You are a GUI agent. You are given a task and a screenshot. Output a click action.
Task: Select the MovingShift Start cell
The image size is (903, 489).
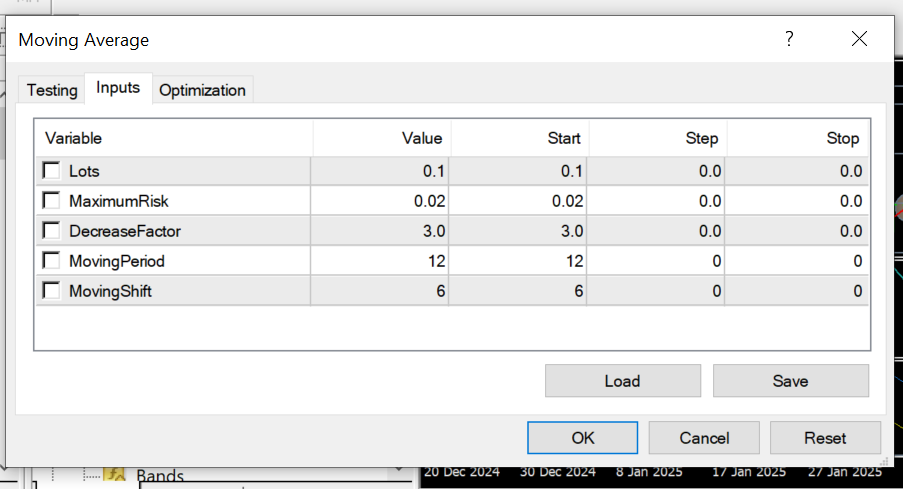[x=518, y=291]
